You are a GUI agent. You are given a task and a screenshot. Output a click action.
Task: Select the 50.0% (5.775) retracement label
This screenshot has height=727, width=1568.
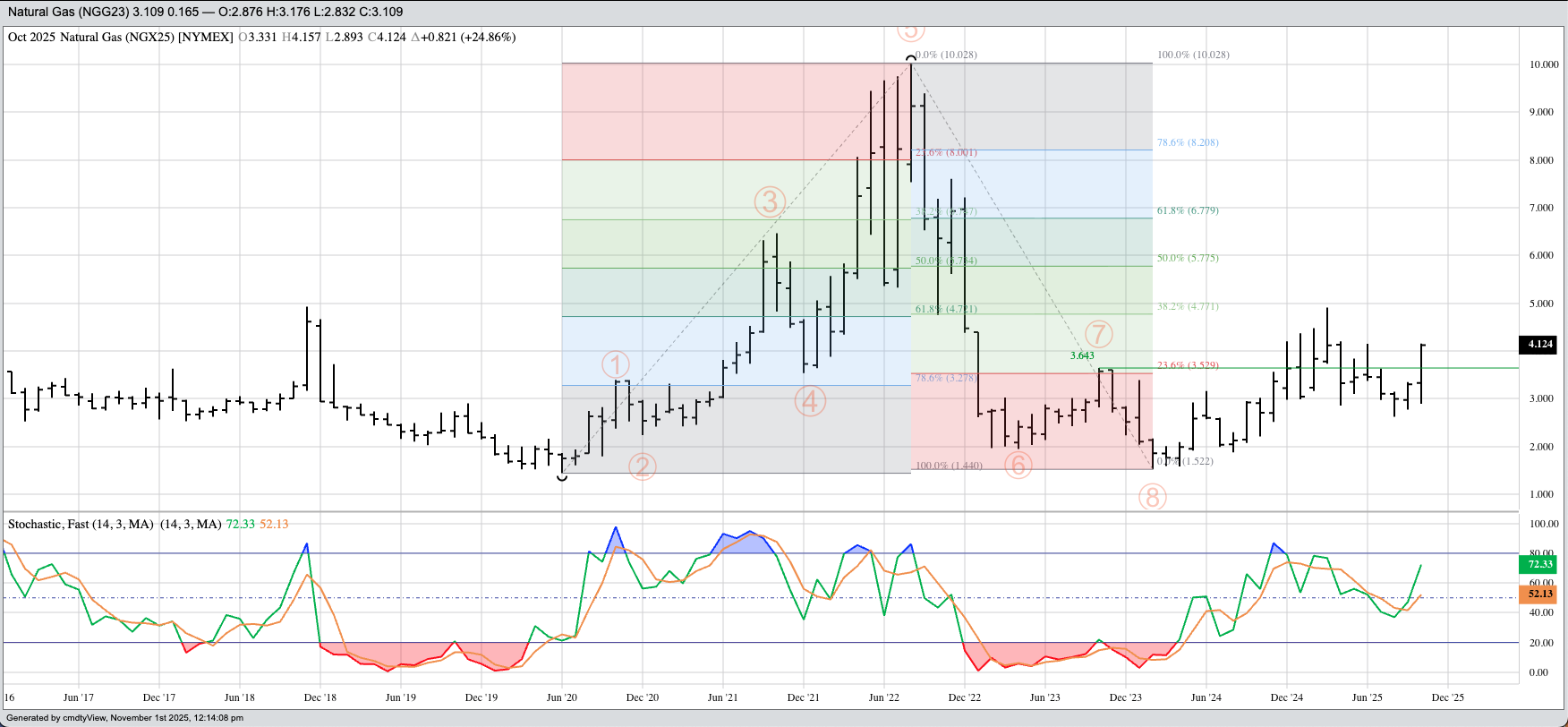tap(1188, 258)
